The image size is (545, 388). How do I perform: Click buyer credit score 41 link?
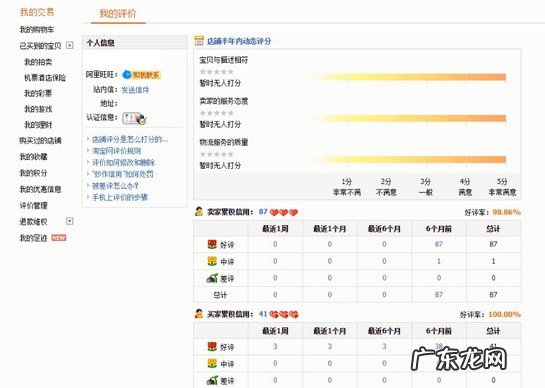point(263,314)
